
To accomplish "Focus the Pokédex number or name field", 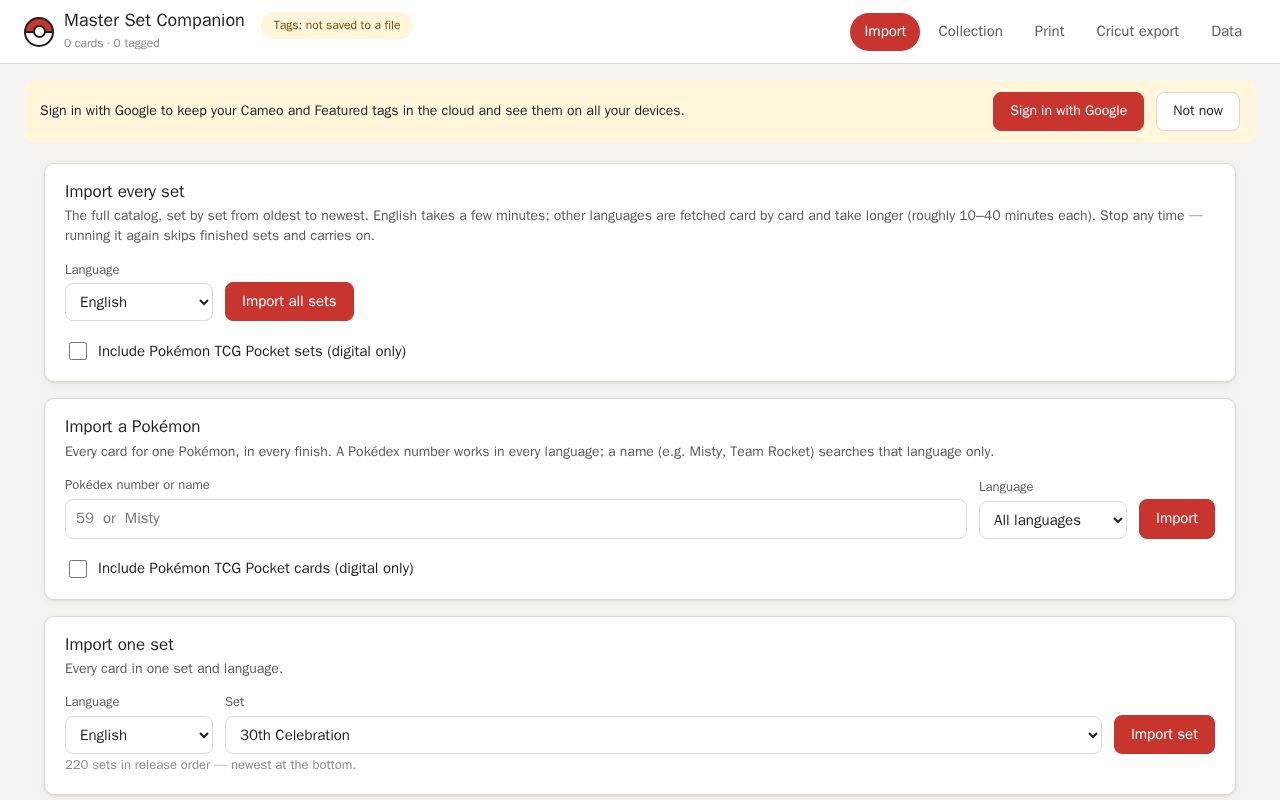I will [x=516, y=519].
